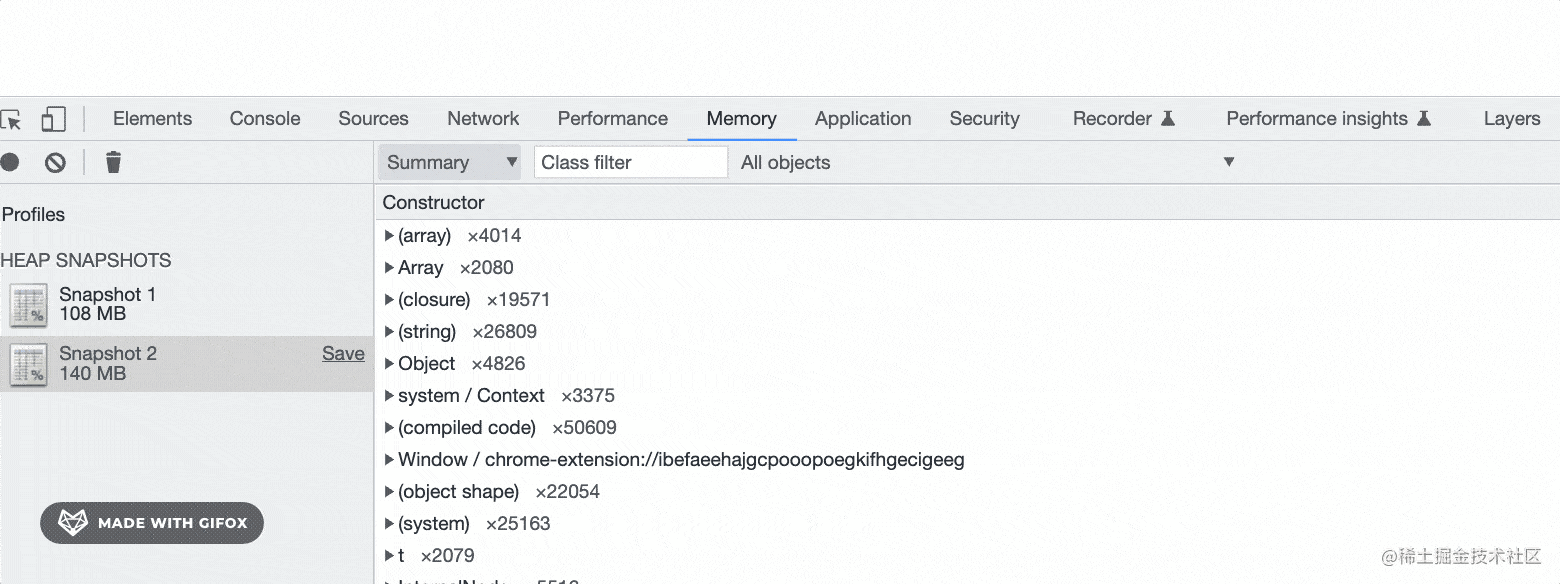Expand the (array) constructor row
1560x584 pixels.
(x=389, y=236)
